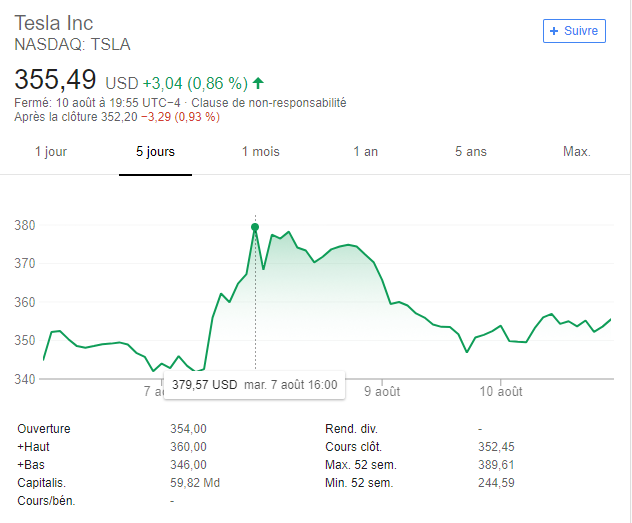This screenshot has width=632, height=523.
Task: Click the Cours/bén. label
Action: pyautogui.click(x=46, y=501)
